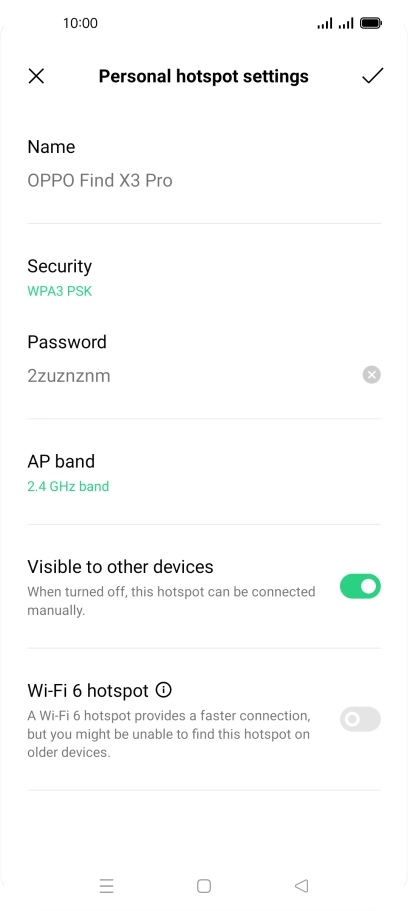Turn off Visible to other devices
Viewport: 408px width, 911px height.
pyautogui.click(x=360, y=586)
